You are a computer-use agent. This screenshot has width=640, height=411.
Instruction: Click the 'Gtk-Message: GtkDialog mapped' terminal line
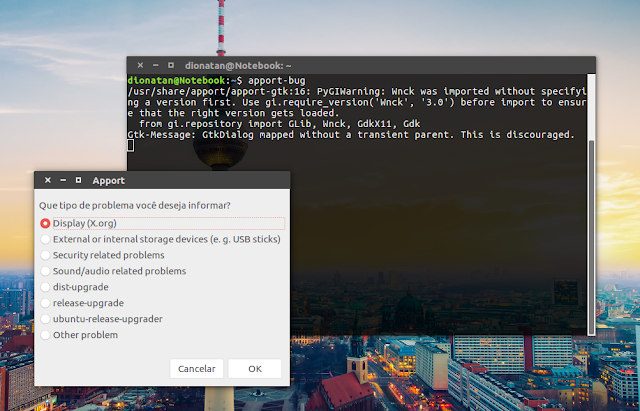click(351, 135)
